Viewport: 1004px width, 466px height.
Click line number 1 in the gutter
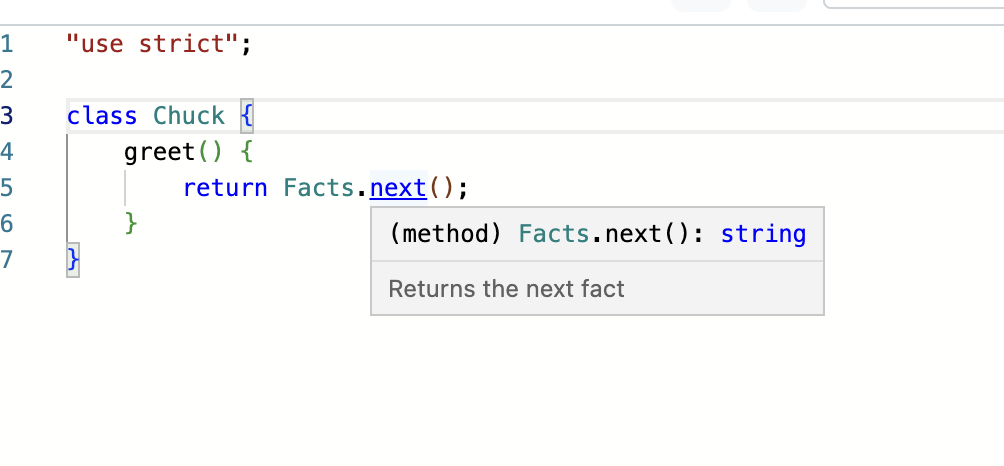click(x=8, y=44)
